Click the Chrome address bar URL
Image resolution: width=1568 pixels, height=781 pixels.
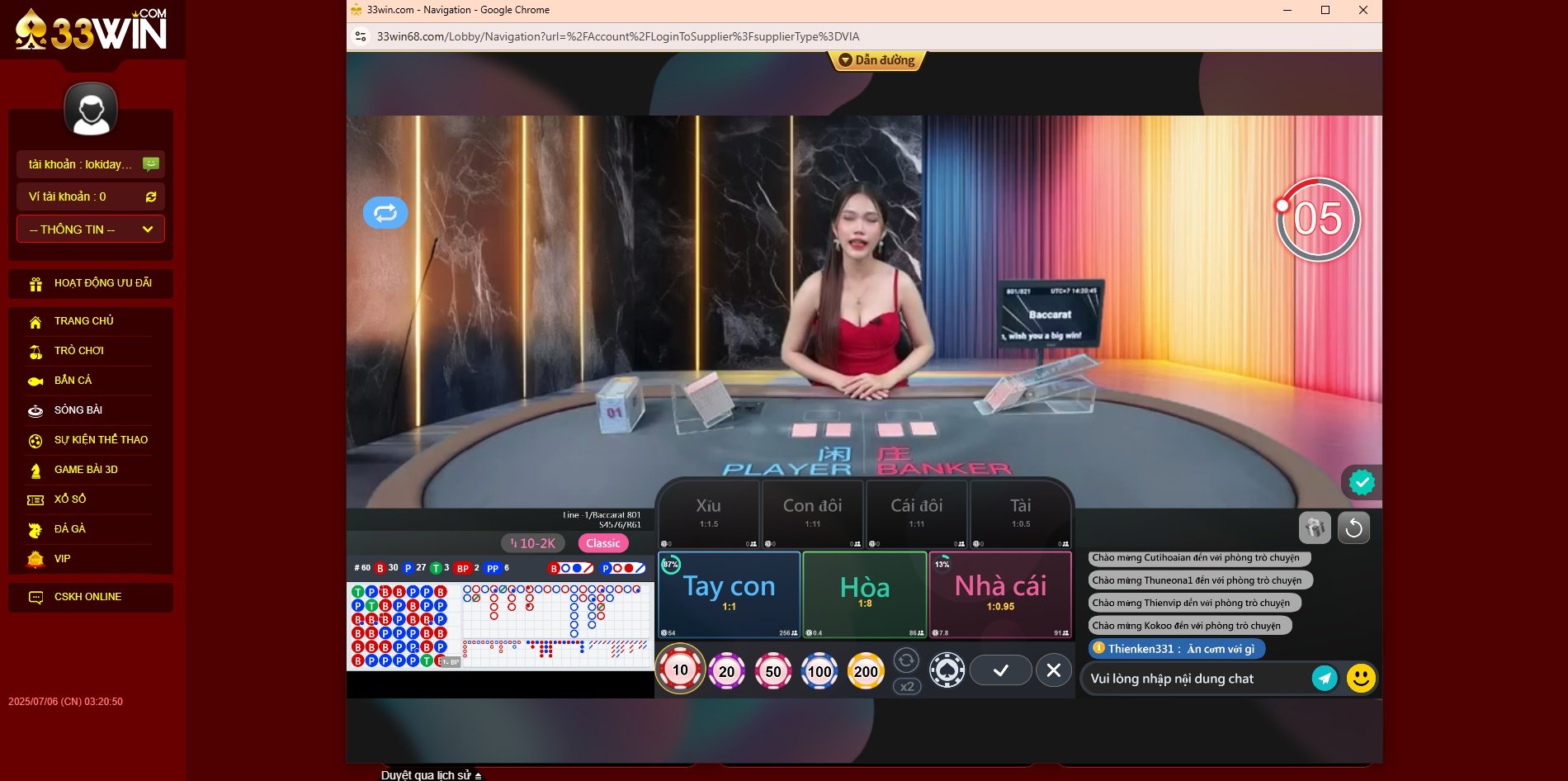618,36
